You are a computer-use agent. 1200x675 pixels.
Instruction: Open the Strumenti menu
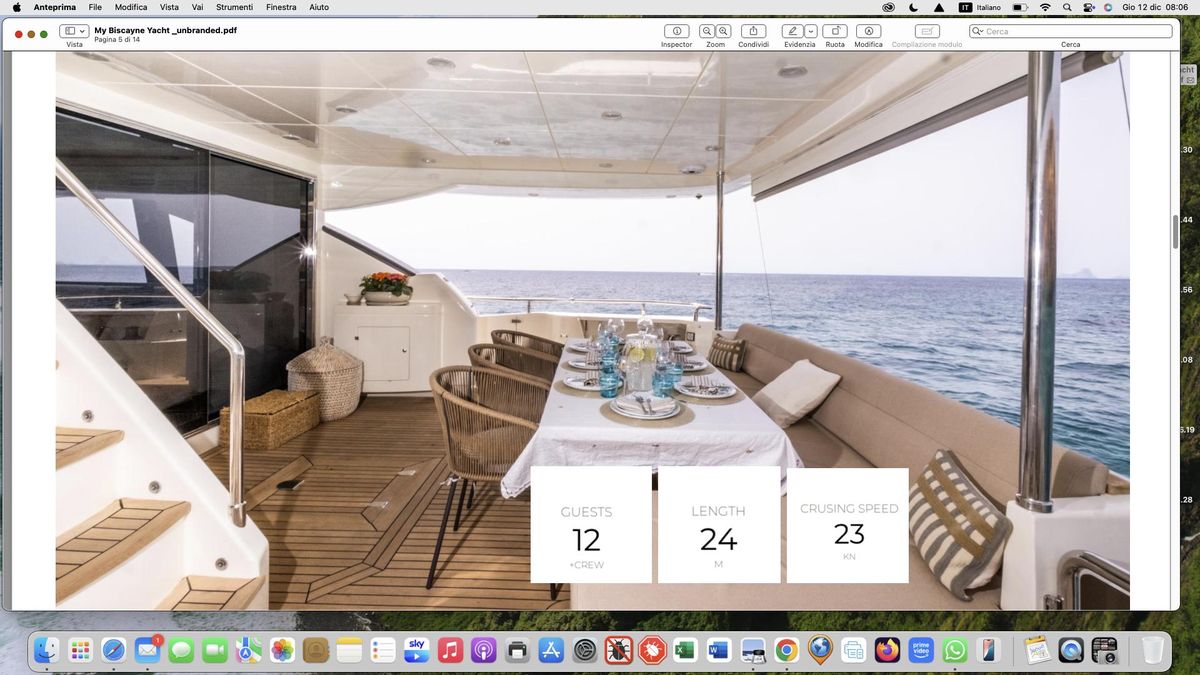pos(235,7)
